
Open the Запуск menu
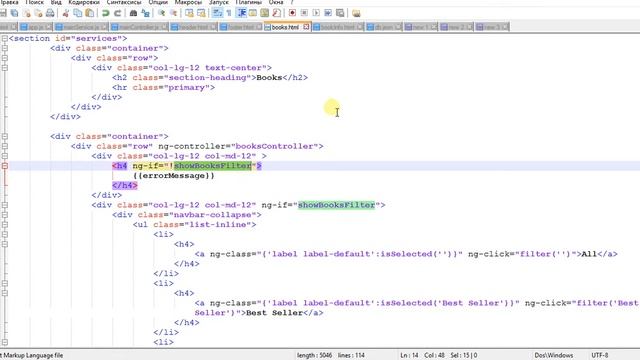point(218,2)
